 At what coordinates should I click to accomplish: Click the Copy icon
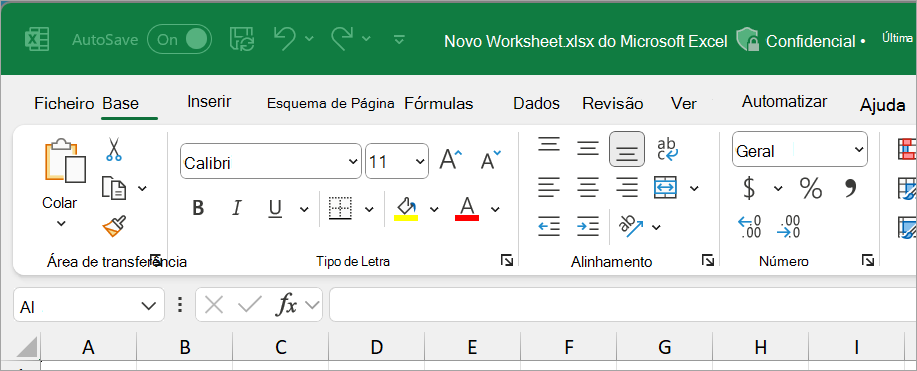pyautogui.click(x=114, y=188)
